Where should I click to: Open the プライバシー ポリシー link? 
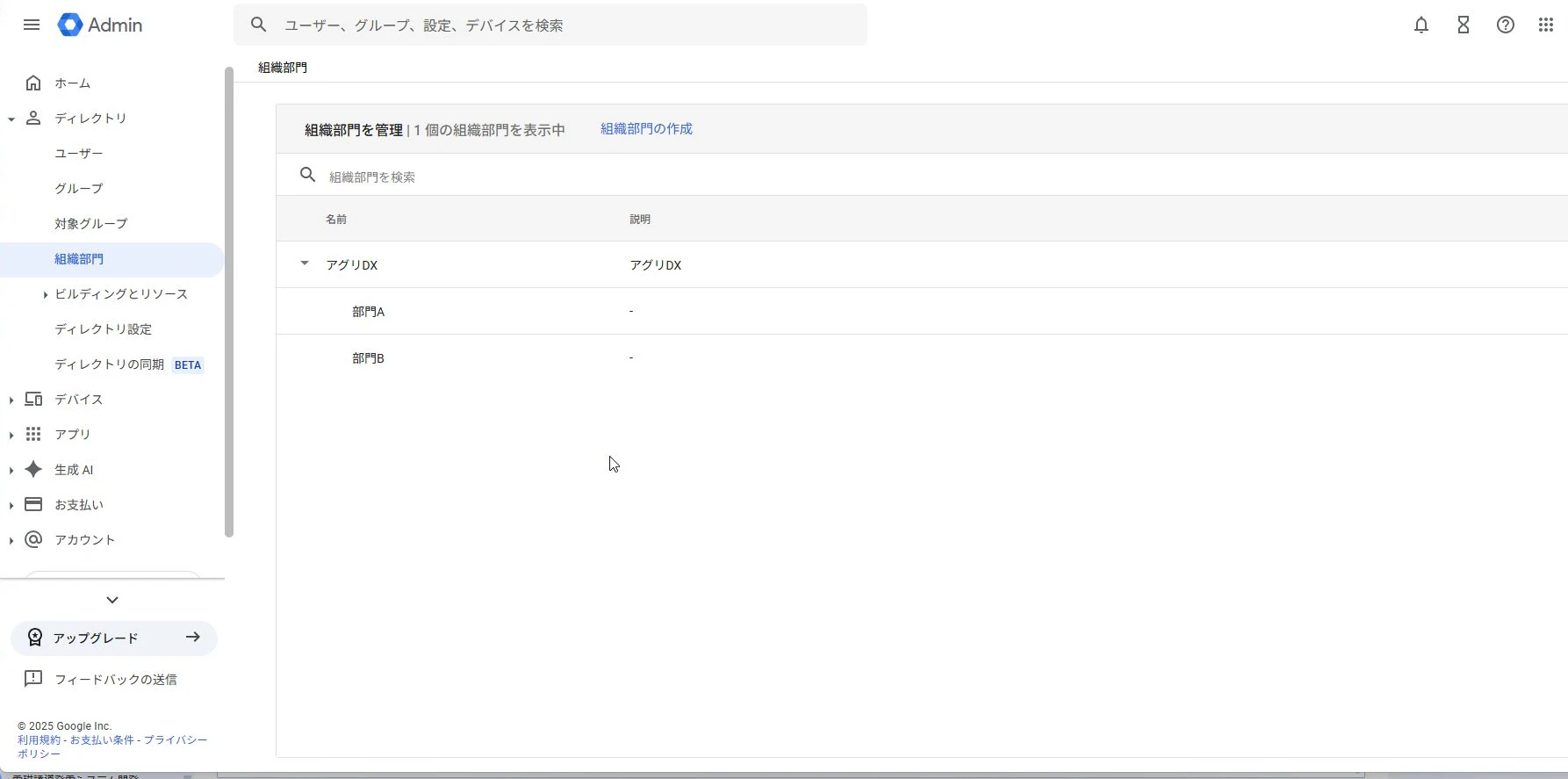(176, 739)
